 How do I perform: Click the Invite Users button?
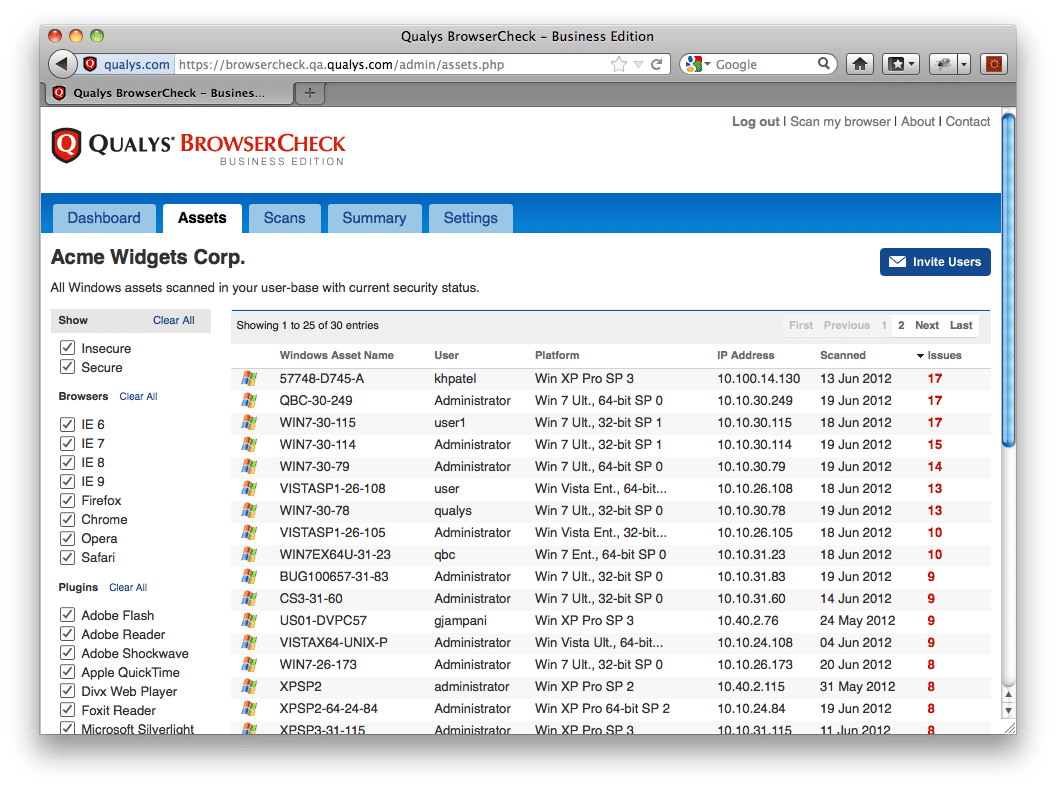[935, 262]
